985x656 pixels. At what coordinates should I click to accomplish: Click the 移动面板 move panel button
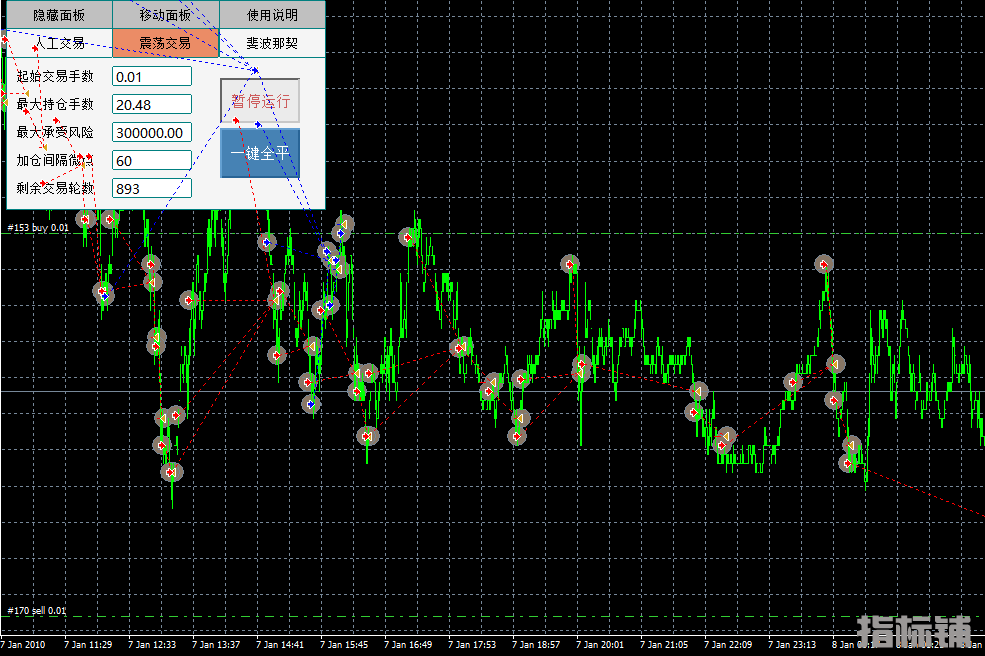tap(165, 15)
